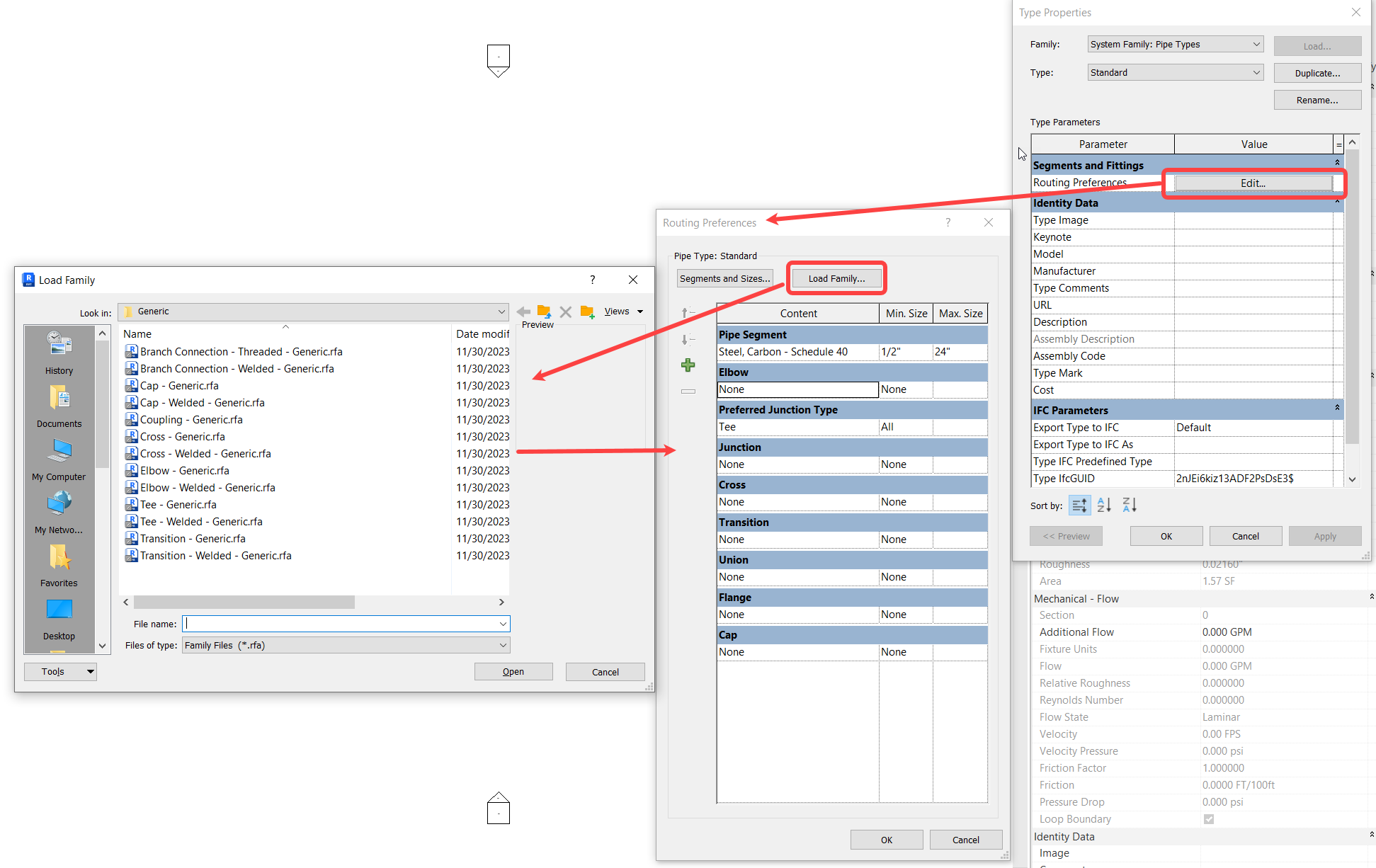This screenshot has height=868, width=1376.
Task: Open the Tools menu
Action: (59, 671)
